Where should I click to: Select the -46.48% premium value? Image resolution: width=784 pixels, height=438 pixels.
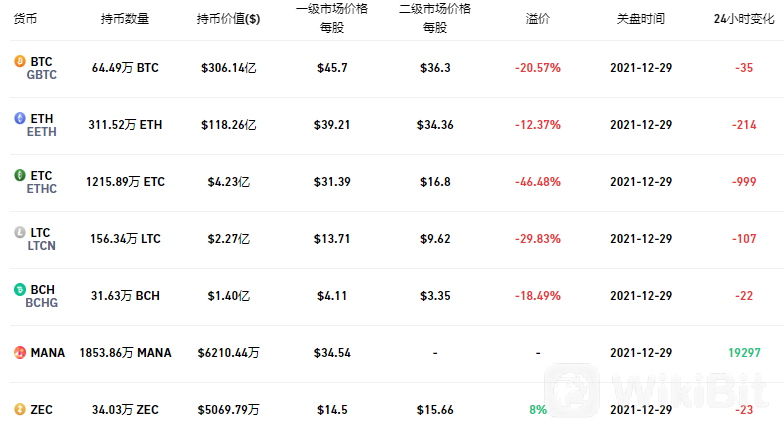coord(538,182)
